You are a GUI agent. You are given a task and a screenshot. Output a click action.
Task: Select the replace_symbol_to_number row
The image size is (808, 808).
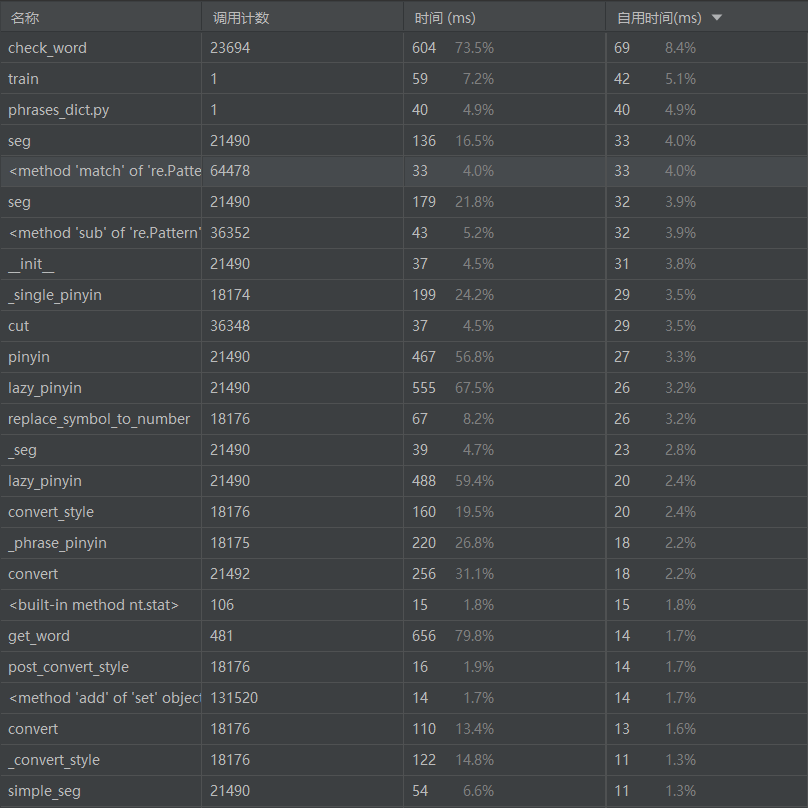99,419
